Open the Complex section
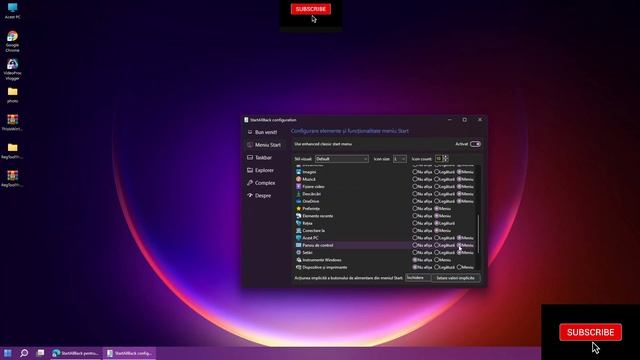Viewport: 640px width, 360px height. coord(261,183)
